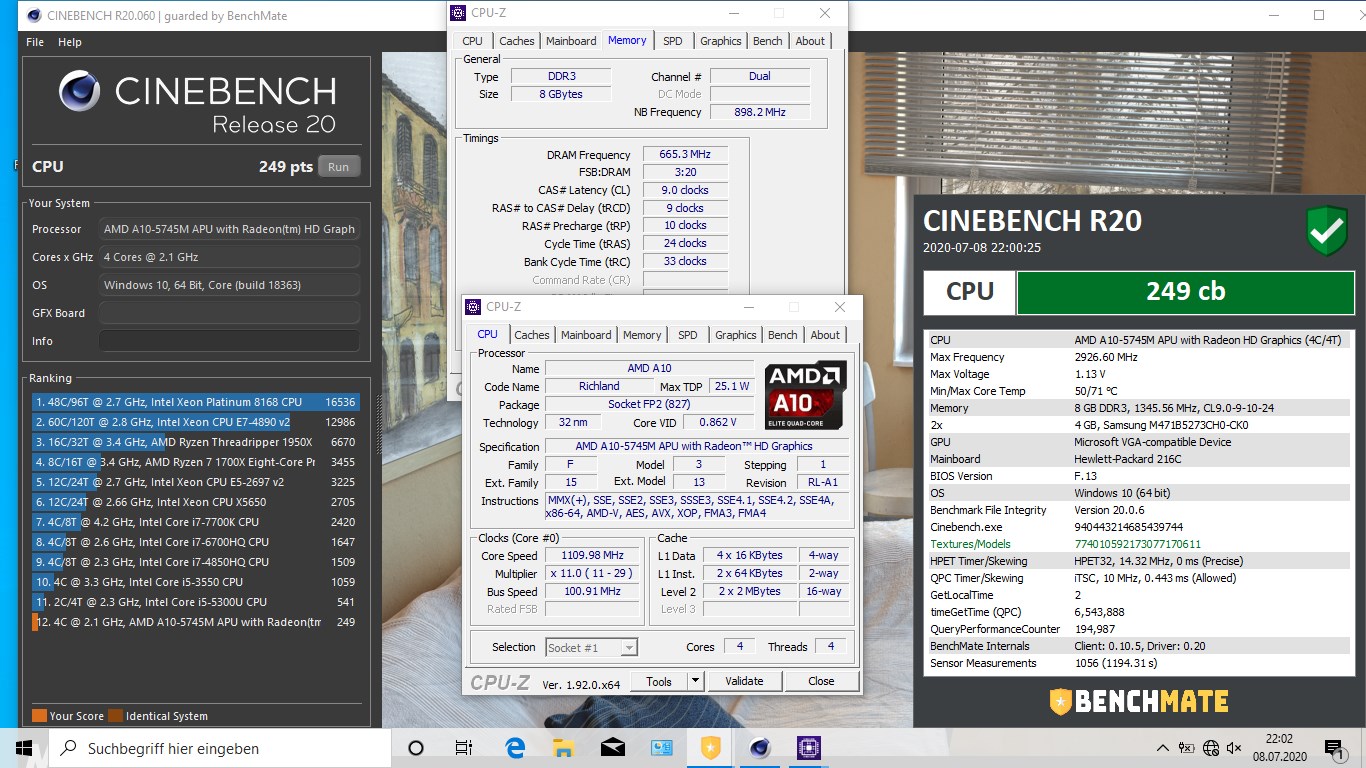Screen dimensions: 1366x768
Task: Click the Cinebench title bar app icon
Action: 34,15
